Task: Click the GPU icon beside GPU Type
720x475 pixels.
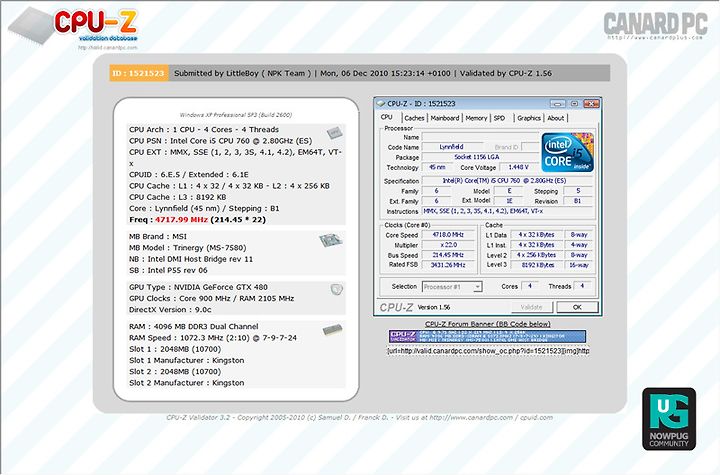Action: point(337,289)
